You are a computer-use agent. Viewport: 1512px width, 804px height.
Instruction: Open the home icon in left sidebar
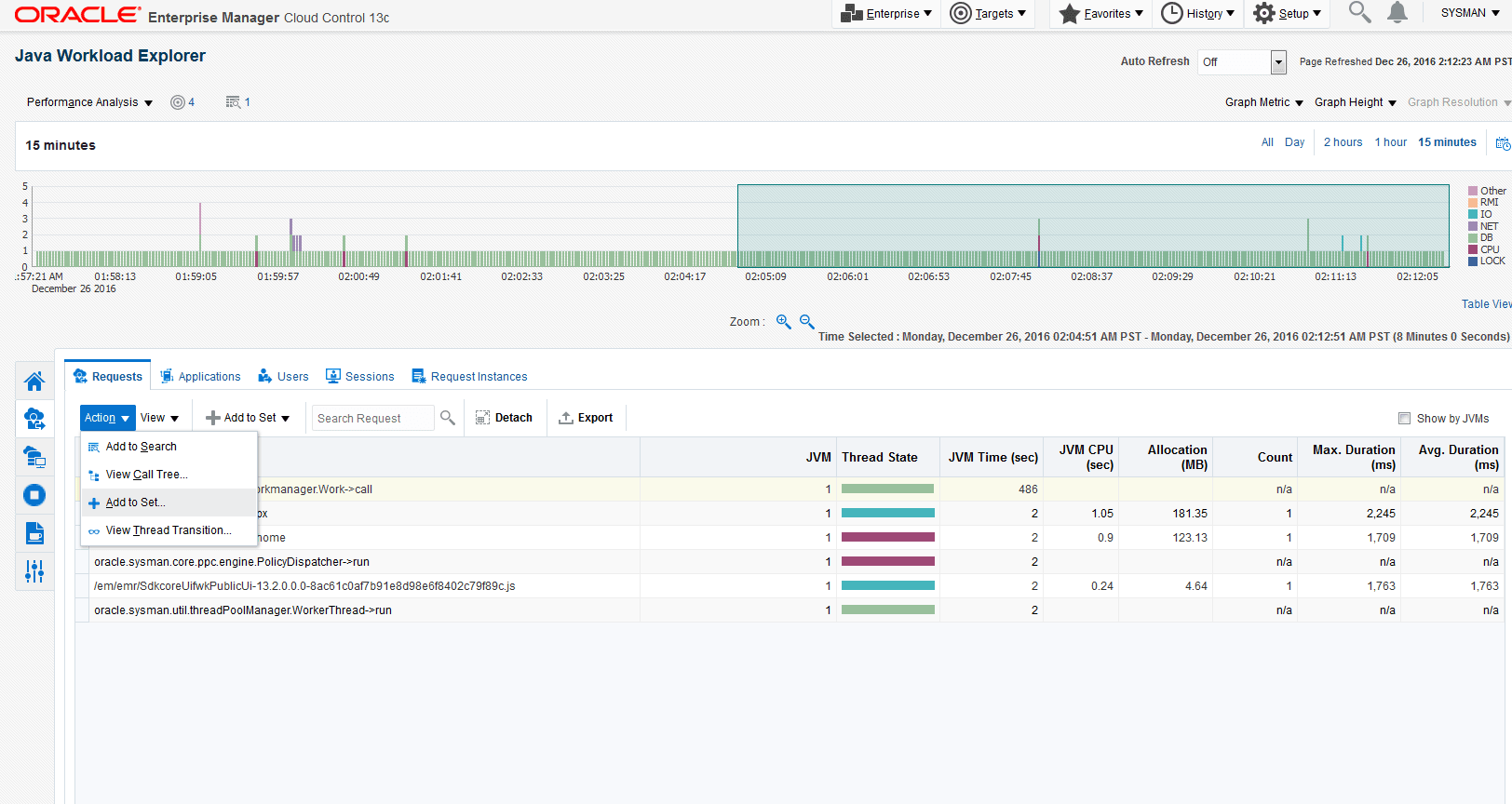pyautogui.click(x=34, y=382)
